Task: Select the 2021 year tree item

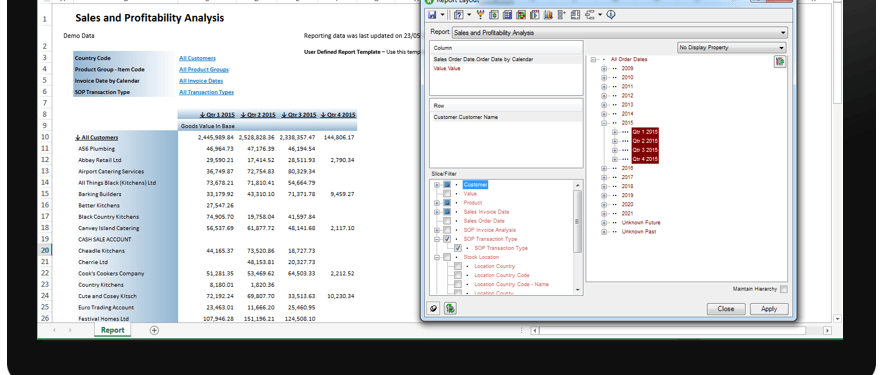Action: [627, 213]
